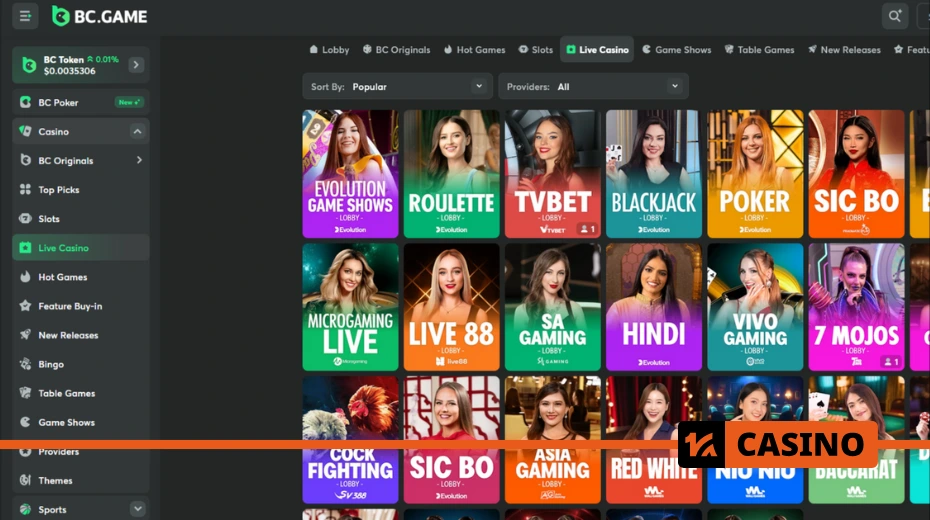The image size is (930, 520).
Task: Expand the BC Originals arrow in sidebar
Action: [139, 160]
